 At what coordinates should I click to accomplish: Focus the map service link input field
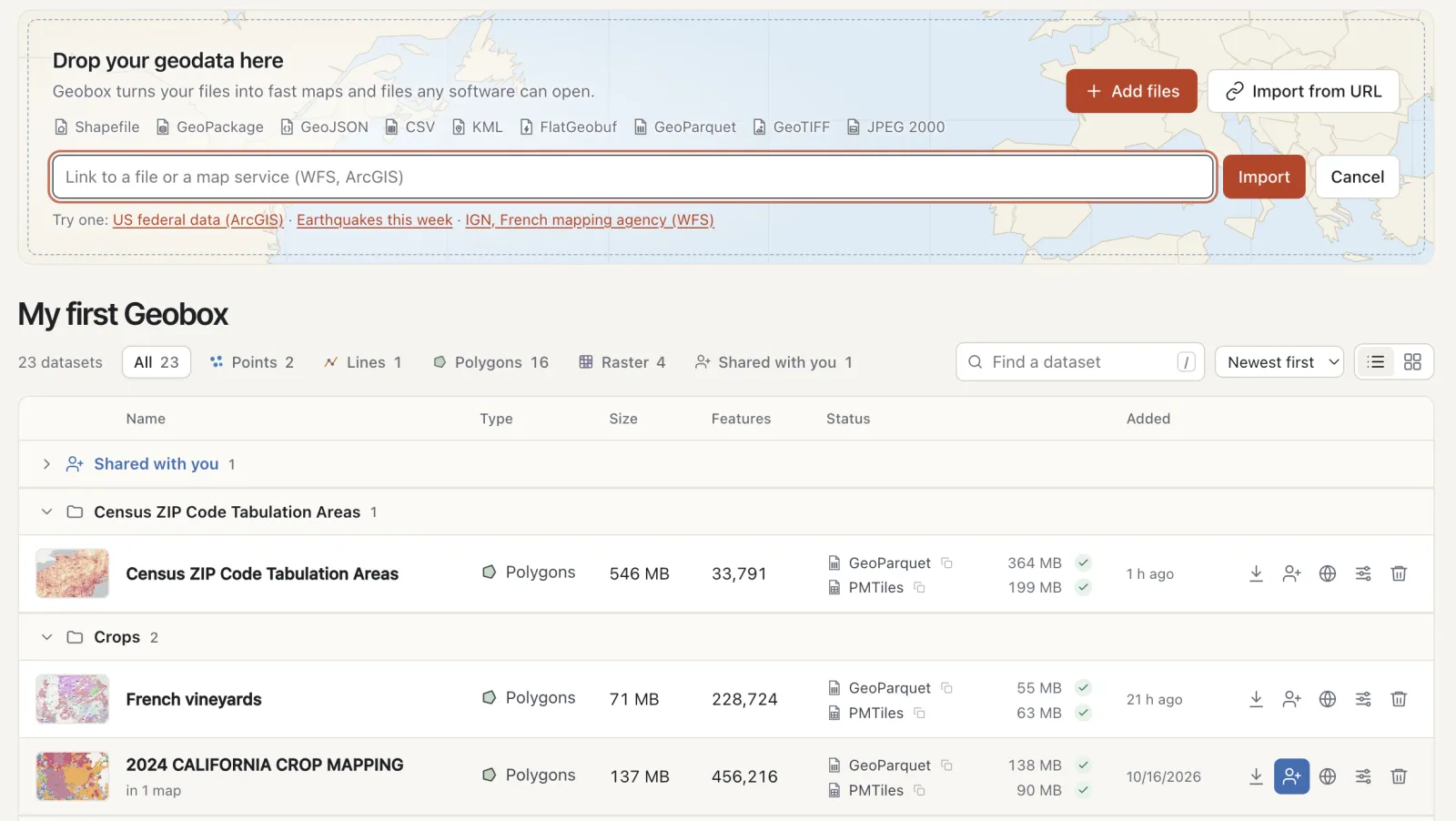[632, 177]
